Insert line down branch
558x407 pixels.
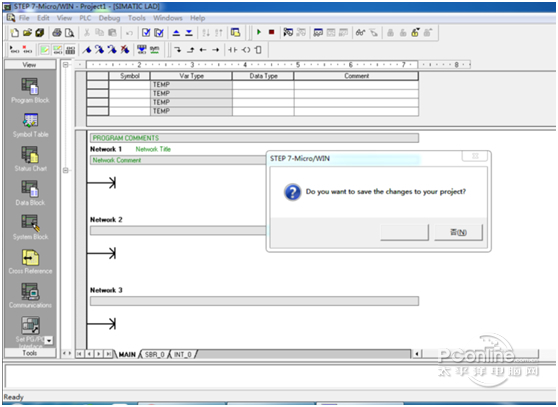[x=177, y=50]
